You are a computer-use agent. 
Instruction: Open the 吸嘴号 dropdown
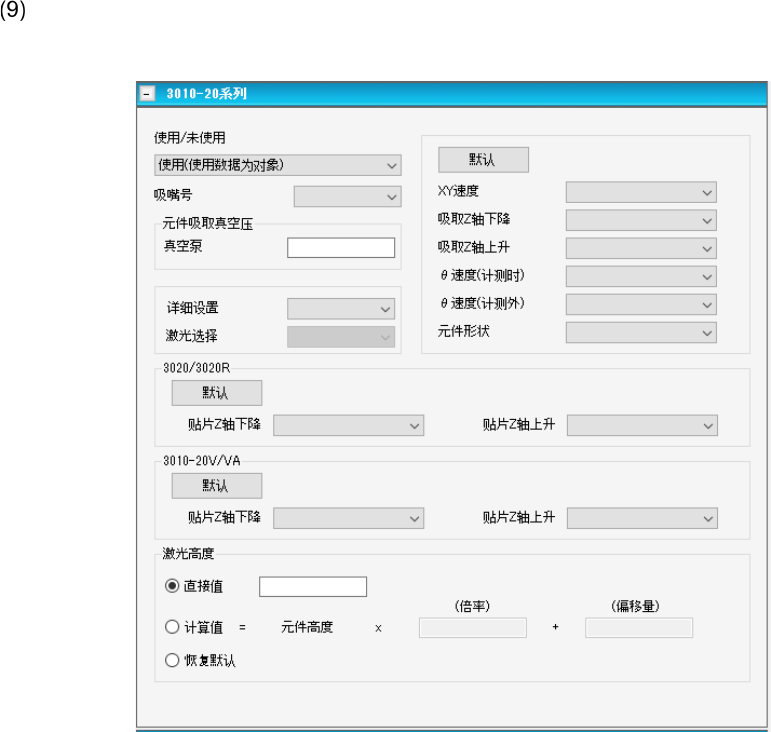pos(348,197)
